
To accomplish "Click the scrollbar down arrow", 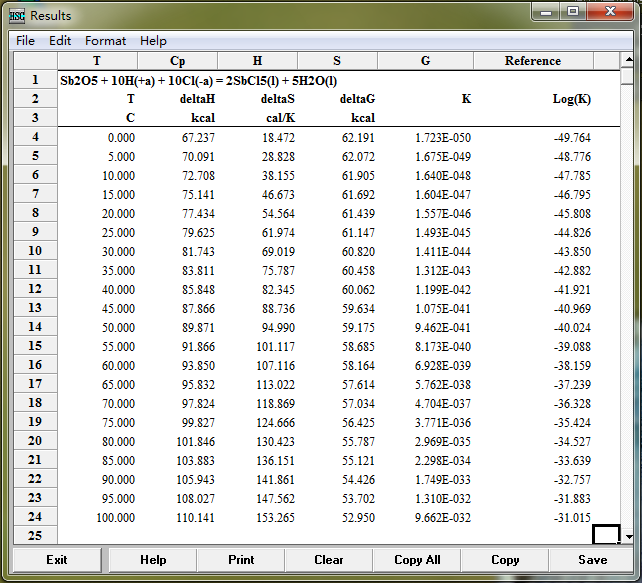I will [628, 536].
